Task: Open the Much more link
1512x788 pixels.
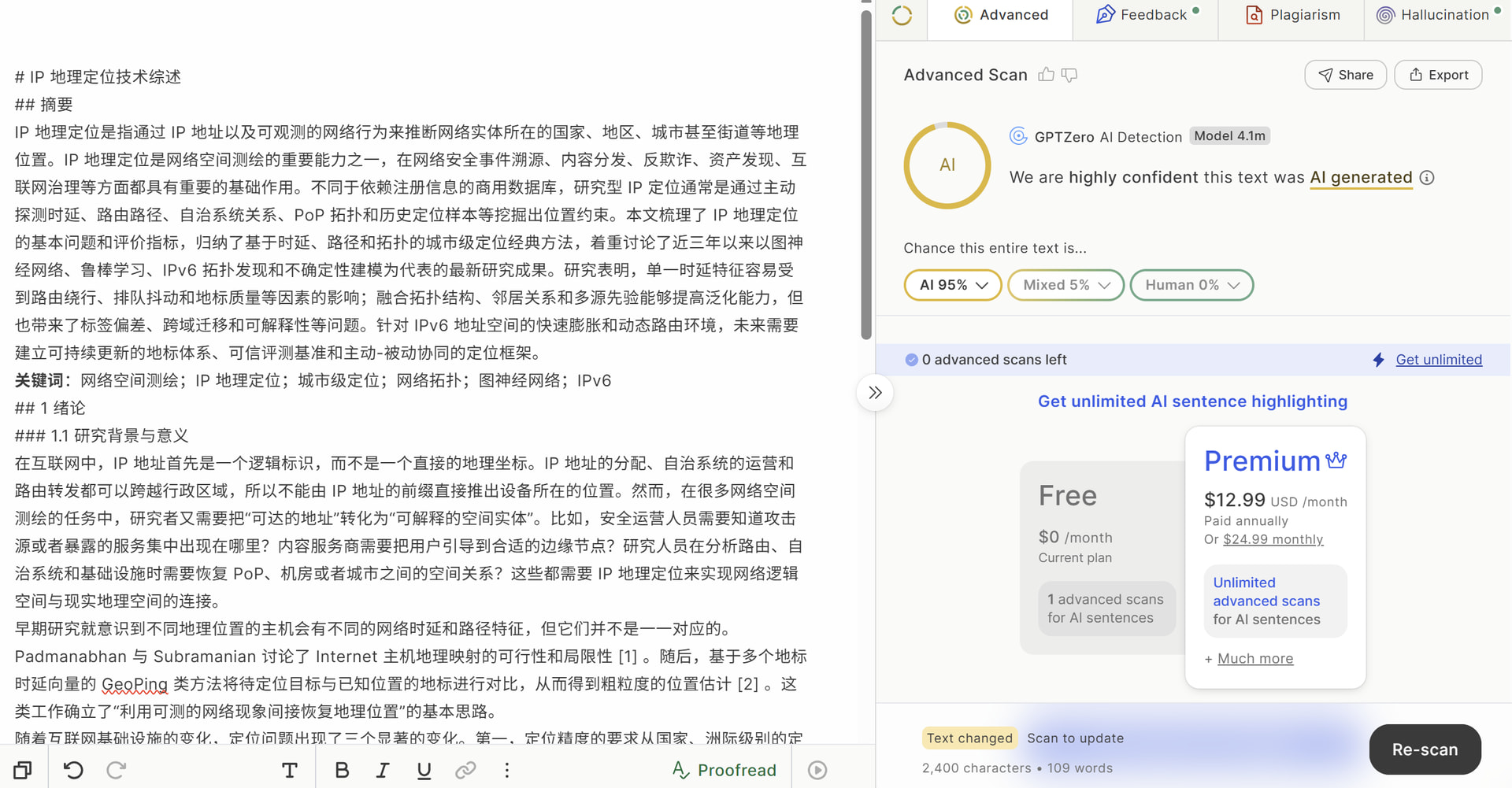Action: [x=1255, y=659]
